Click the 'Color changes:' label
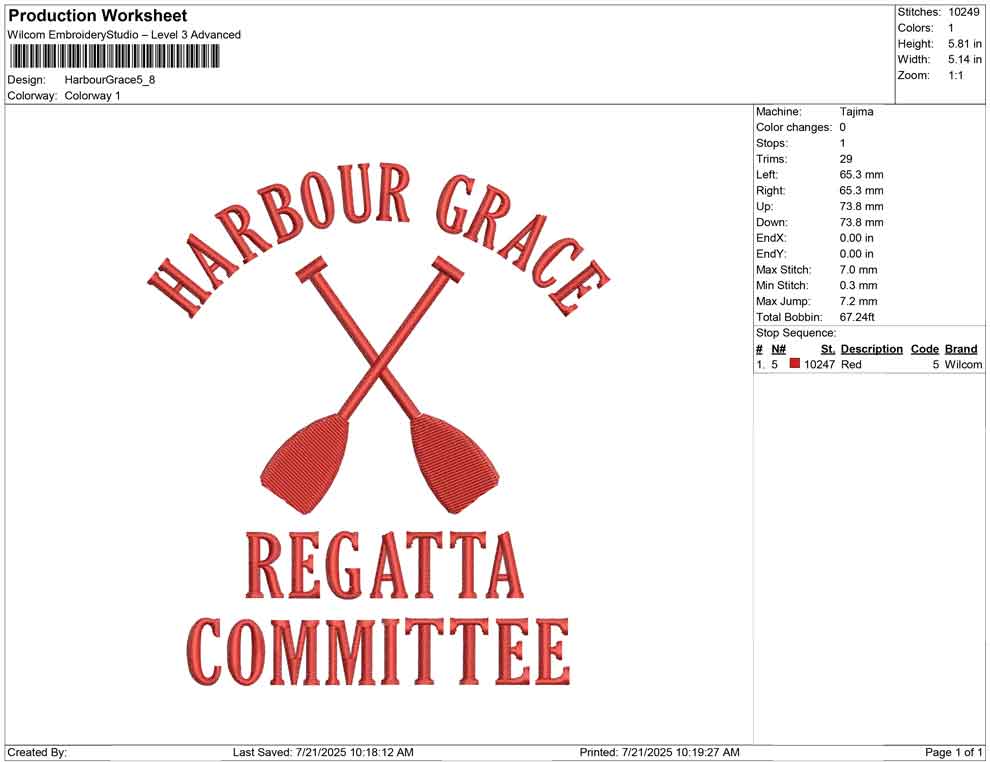 [794, 127]
